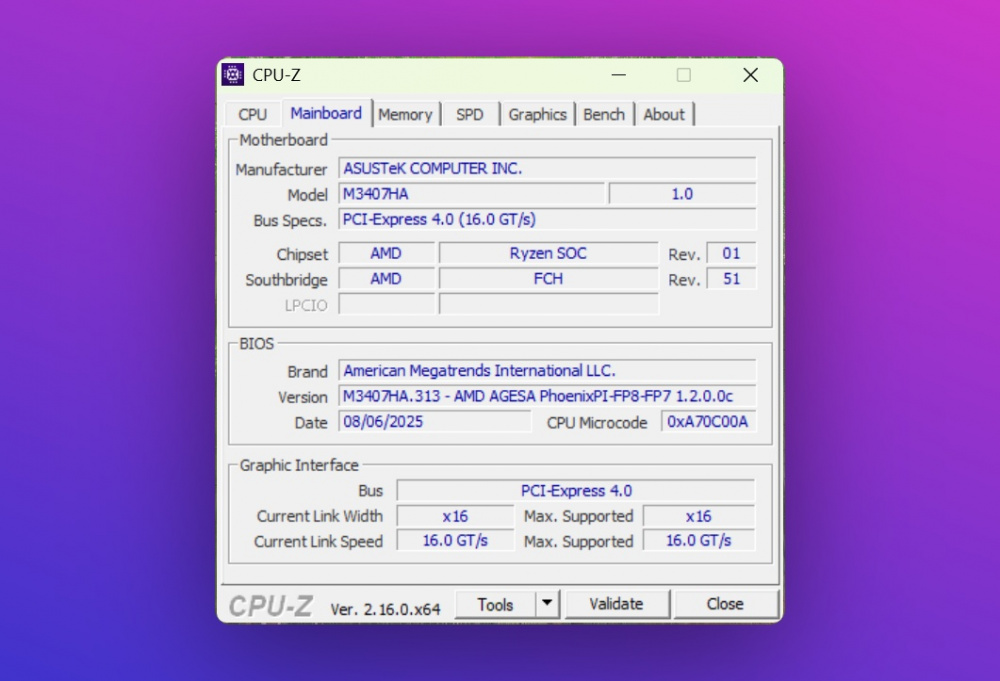1000x681 pixels.
Task: Click the Tools button
Action: pos(495,604)
